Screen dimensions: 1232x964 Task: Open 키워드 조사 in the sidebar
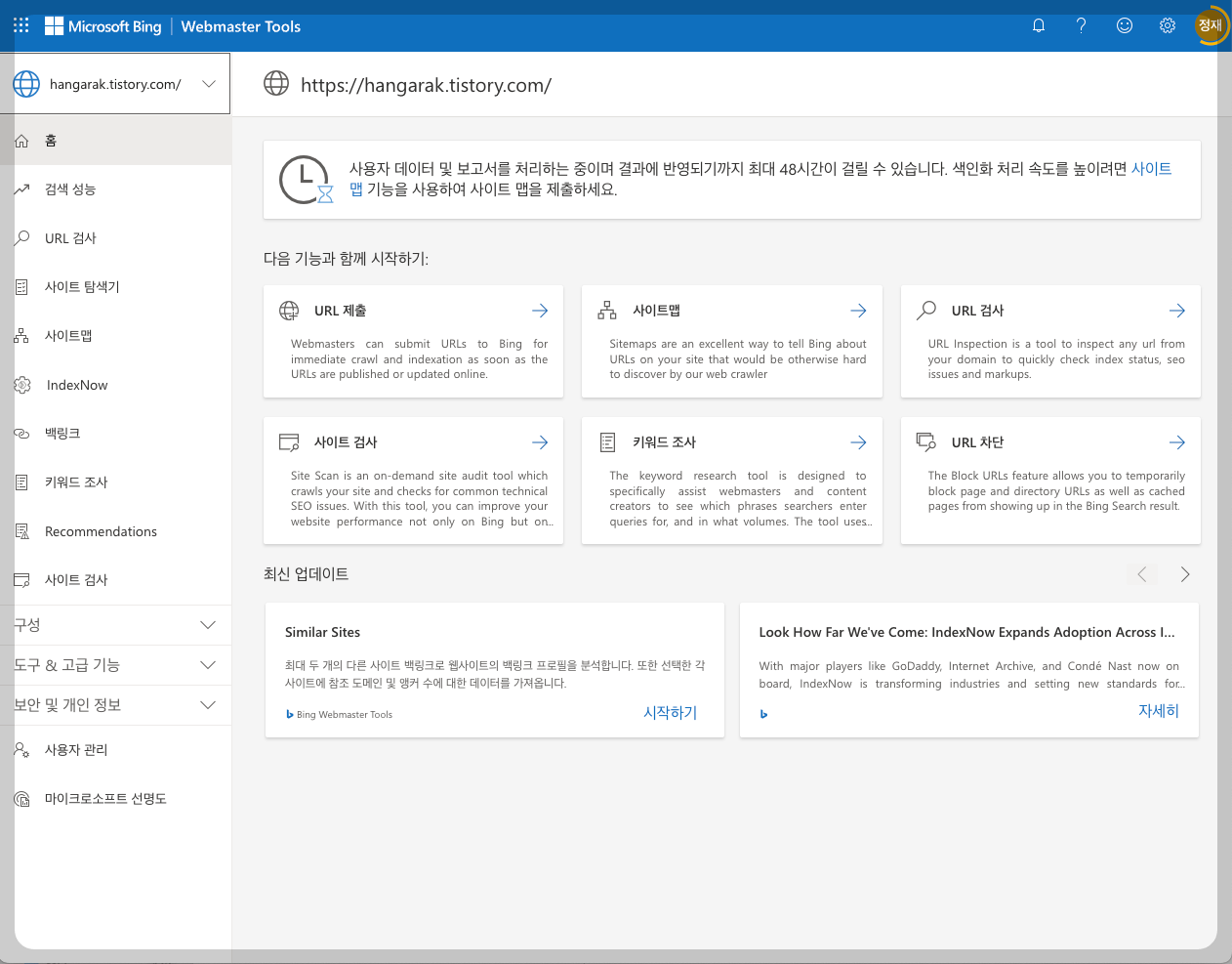115,482
